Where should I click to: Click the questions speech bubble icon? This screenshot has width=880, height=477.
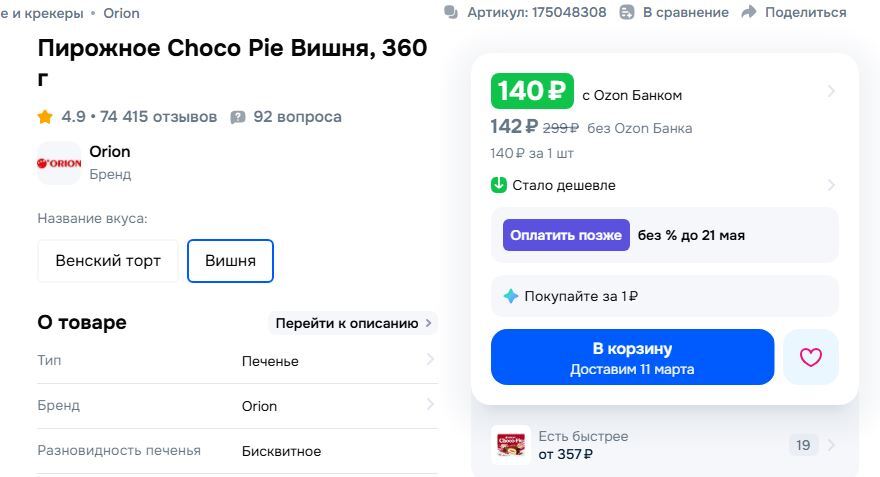238,117
